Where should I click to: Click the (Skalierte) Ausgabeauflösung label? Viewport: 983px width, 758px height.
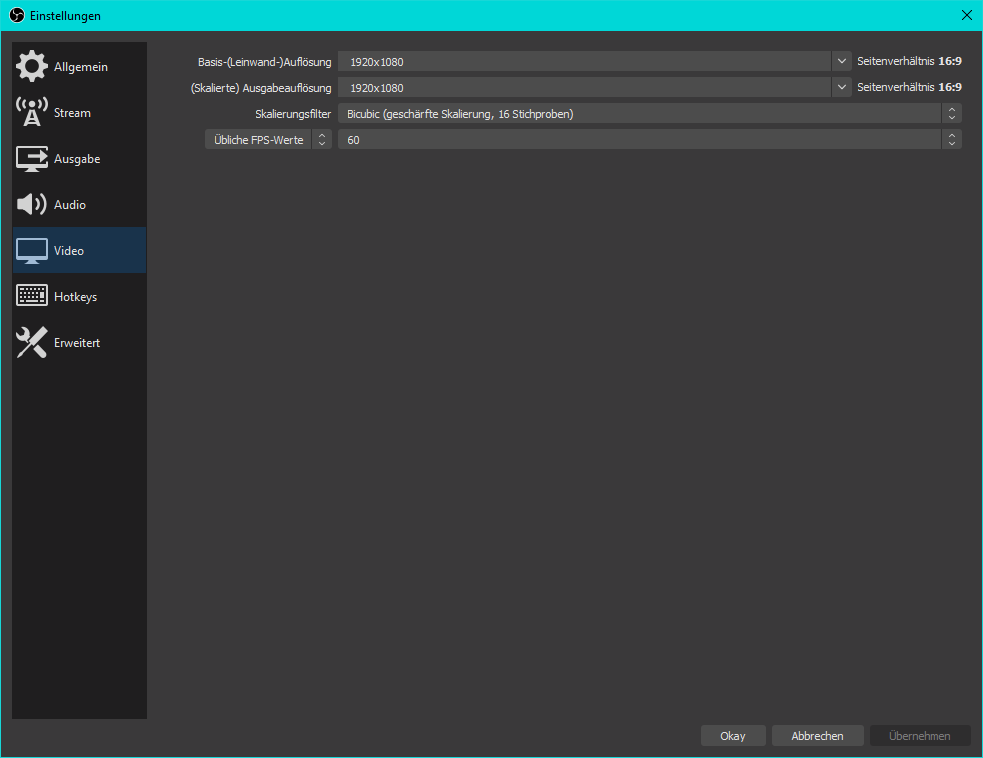coord(261,88)
